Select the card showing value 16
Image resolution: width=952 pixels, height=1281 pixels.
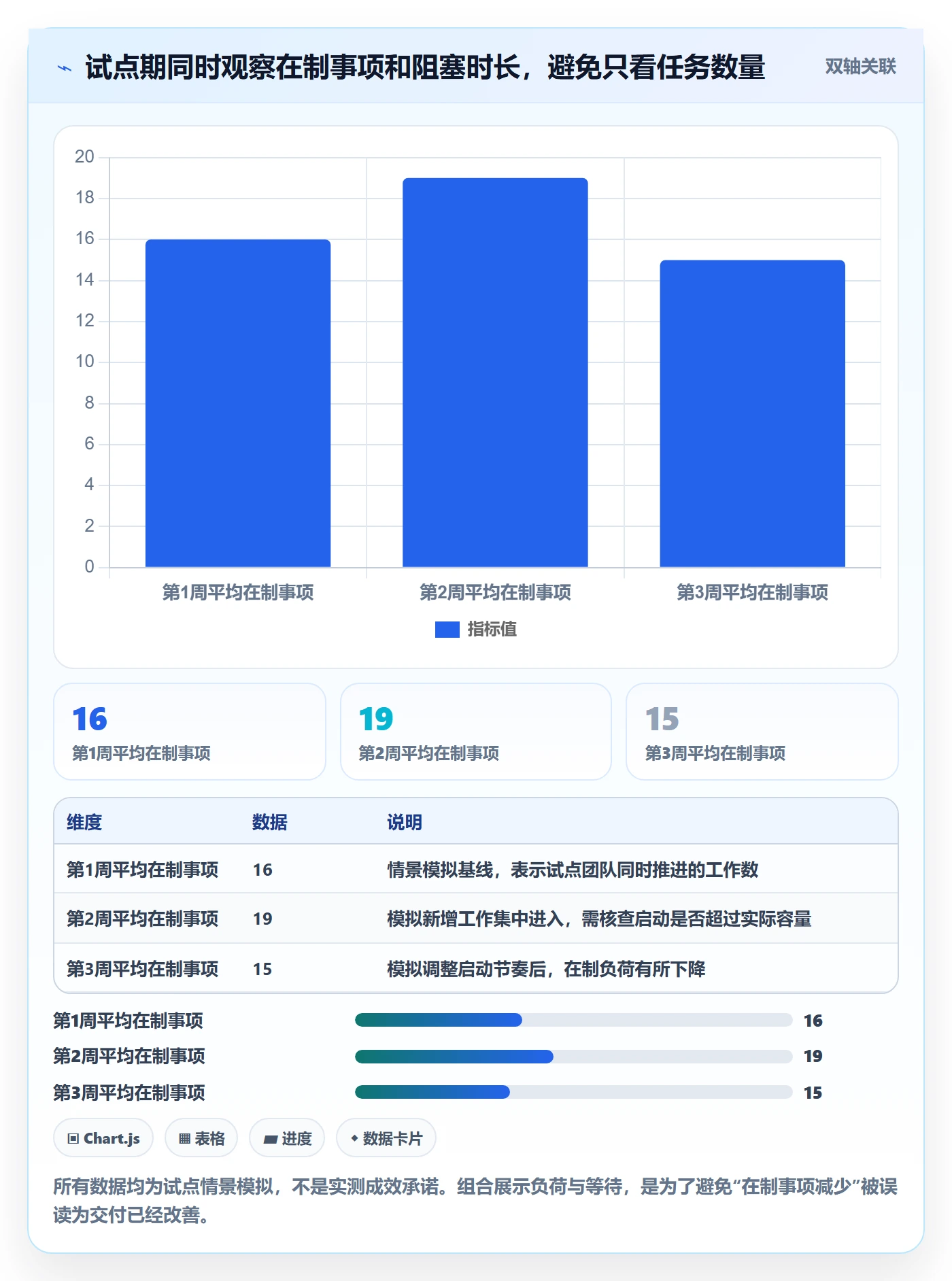click(190, 732)
